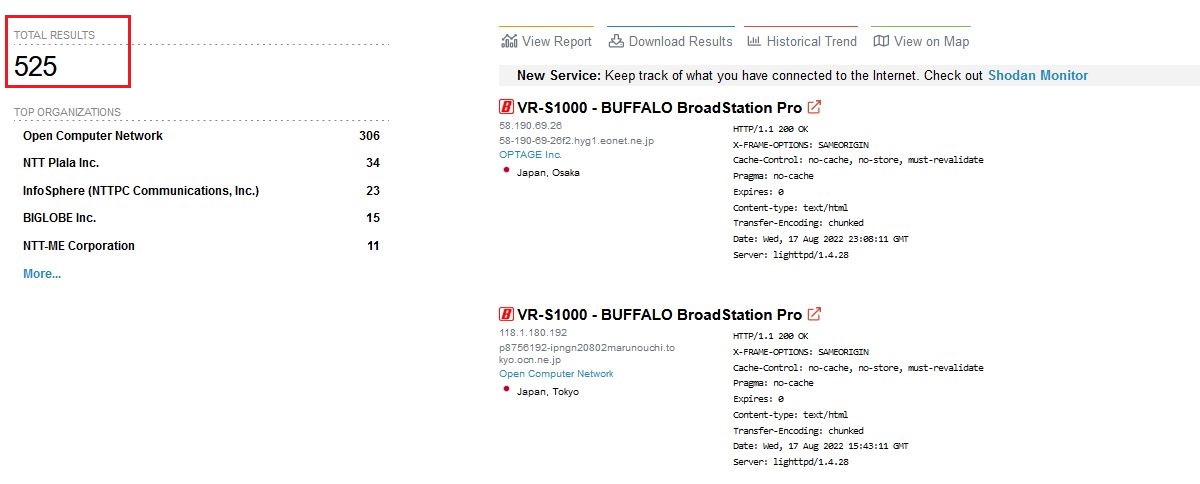Click Buffalo logo icon of second result
Screen dimensions: 1200x484
[506, 314]
